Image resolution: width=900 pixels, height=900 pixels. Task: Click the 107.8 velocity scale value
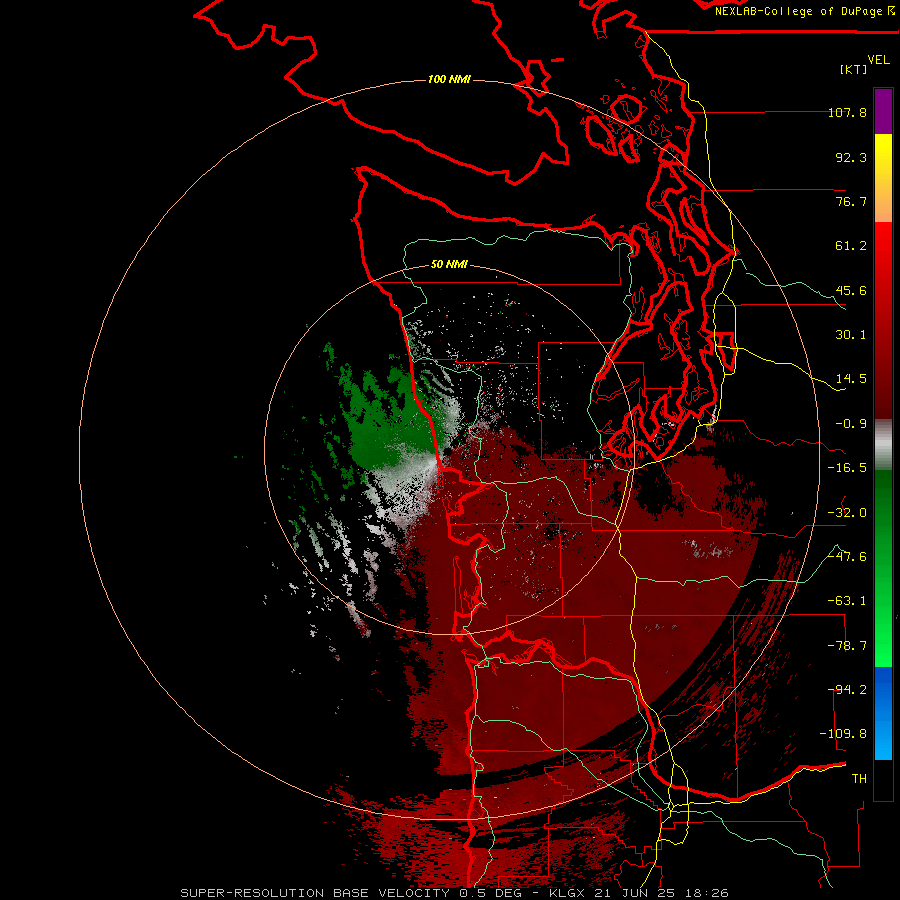[x=848, y=112]
